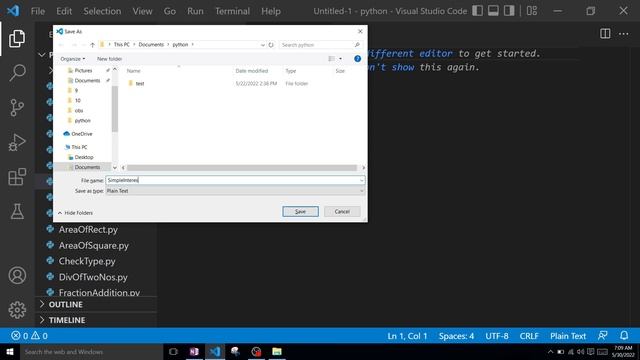Click the "don't show" link in editor
Screen dimensions: 640x360
coord(391,67)
